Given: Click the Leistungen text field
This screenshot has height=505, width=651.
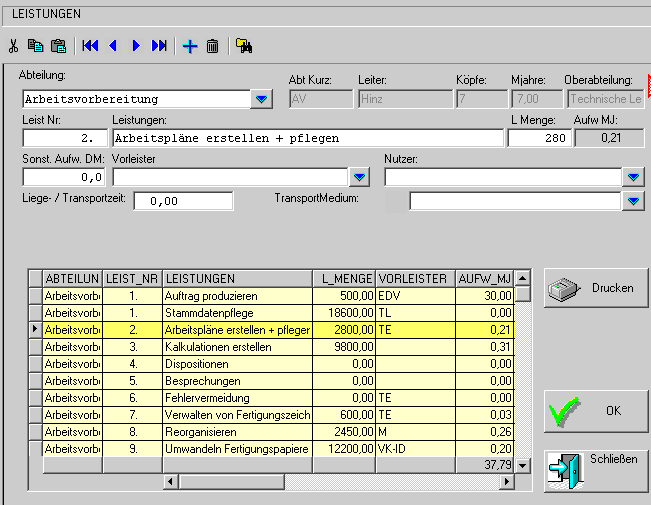Looking at the screenshot, I should pos(308,138).
